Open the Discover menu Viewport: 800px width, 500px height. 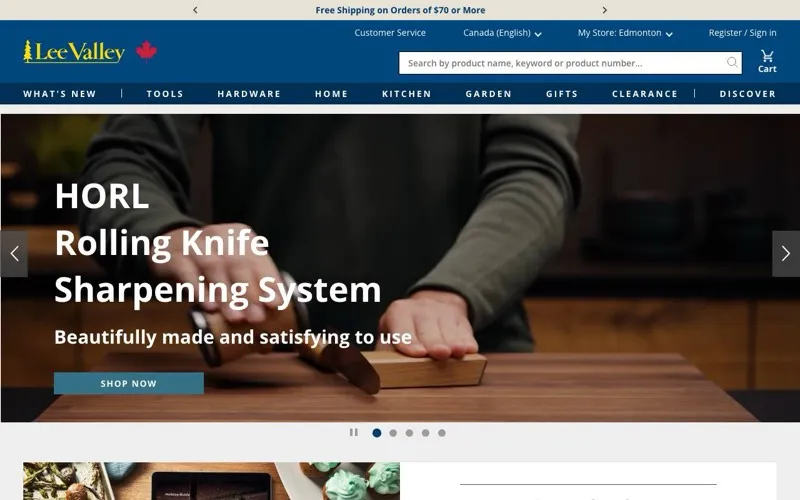tap(747, 94)
